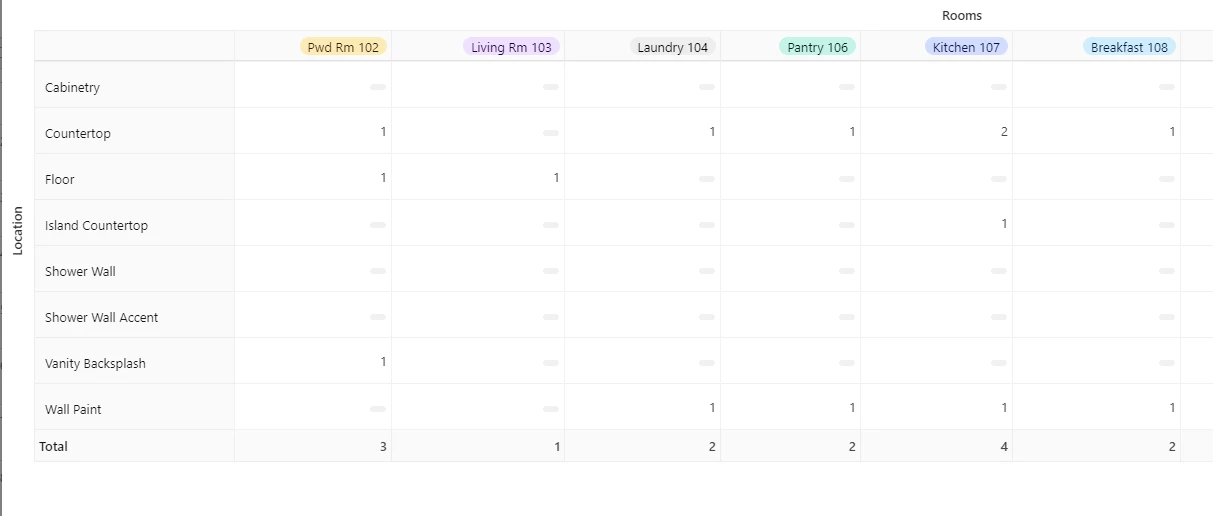
Task: Select the Countertop row label
Action: pos(78,133)
